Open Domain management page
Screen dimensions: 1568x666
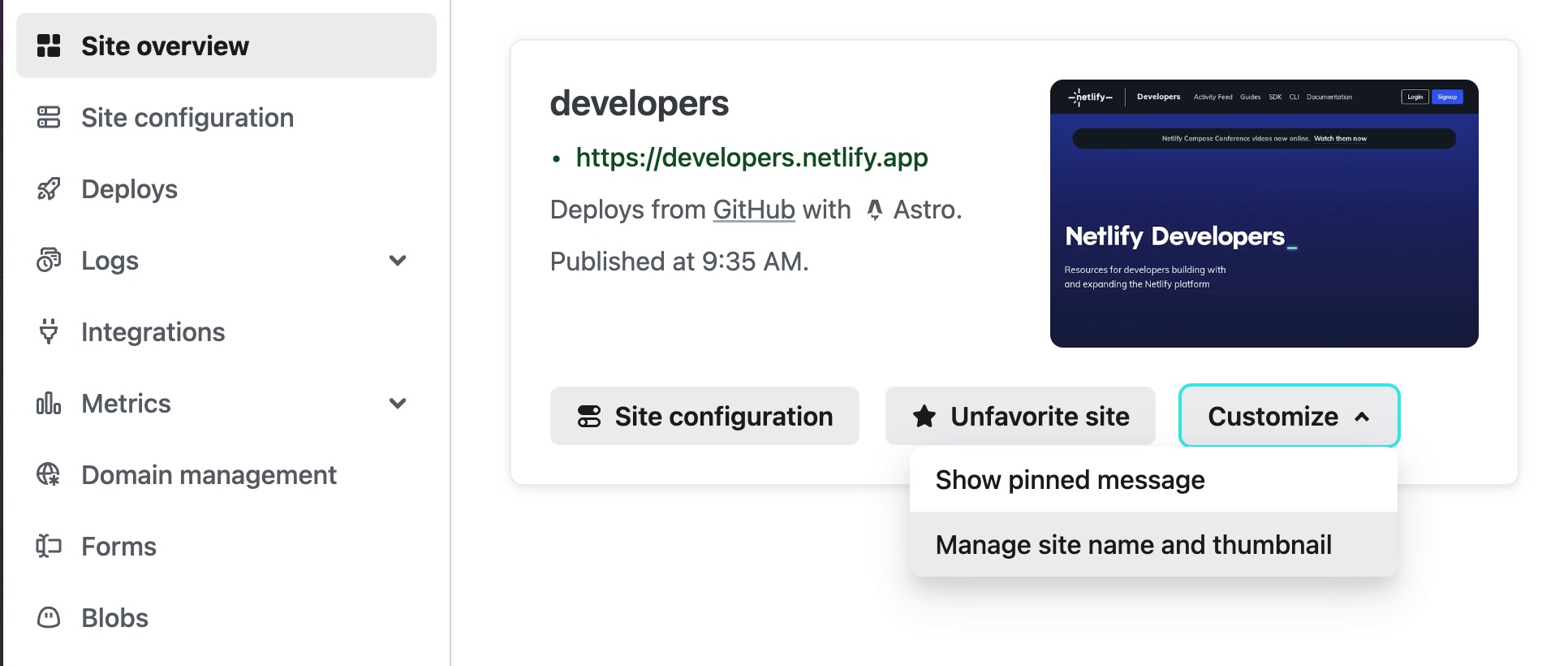[226, 475]
